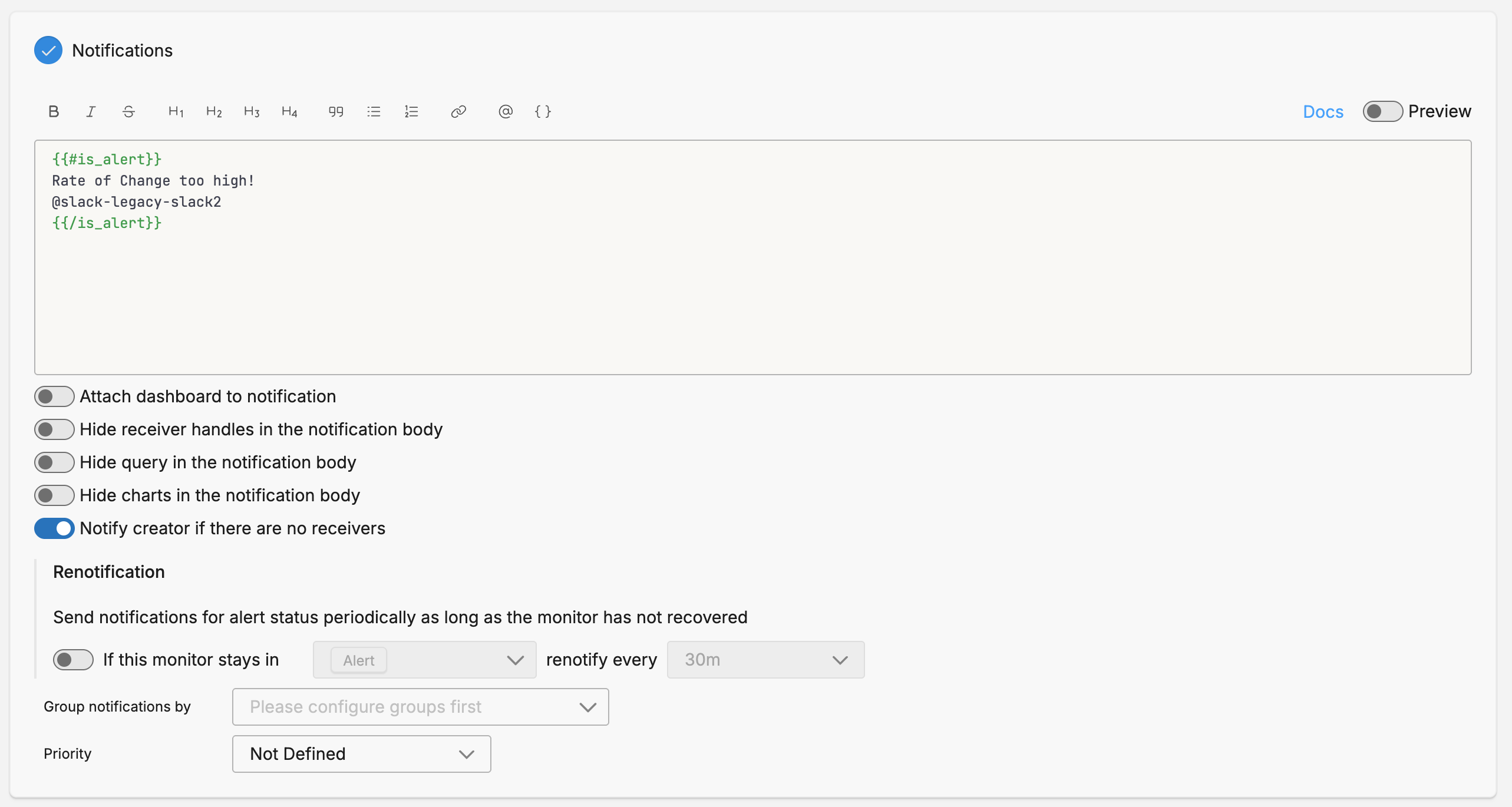Turn off Notify creator if no receivers
1512x807 pixels.
pos(54,528)
